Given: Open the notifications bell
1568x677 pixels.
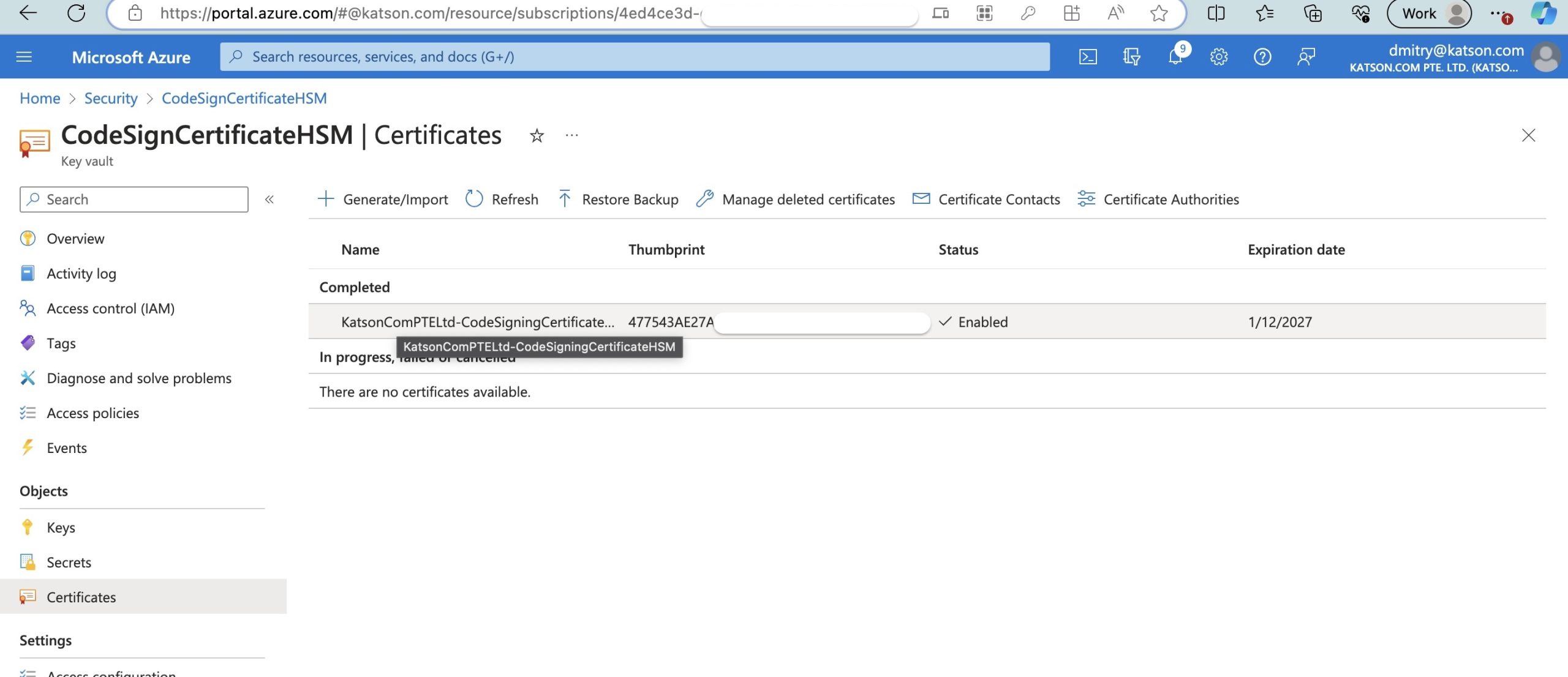Looking at the screenshot, I should (1175, 57).
